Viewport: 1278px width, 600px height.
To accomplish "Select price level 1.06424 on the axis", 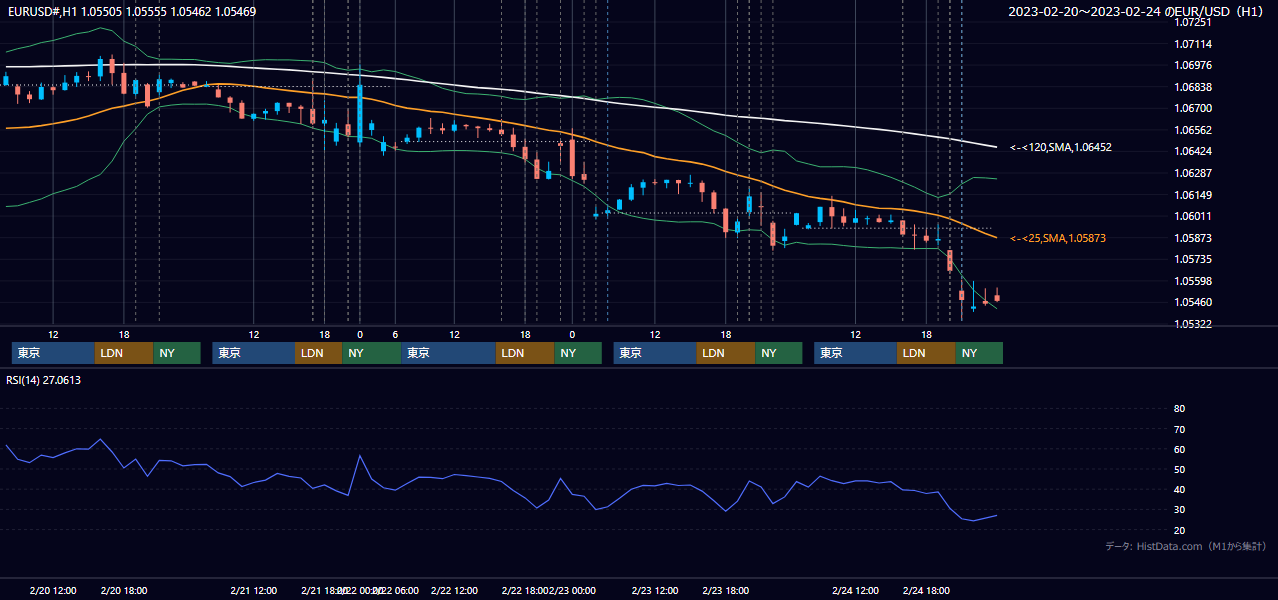I will click(x=1193, y=151).
